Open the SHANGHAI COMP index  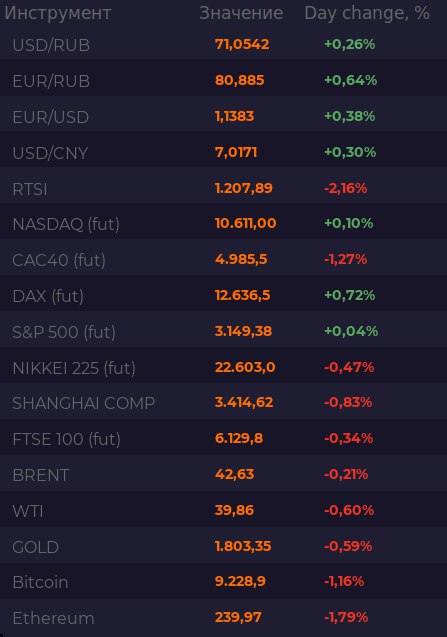(x=224, y=403)
